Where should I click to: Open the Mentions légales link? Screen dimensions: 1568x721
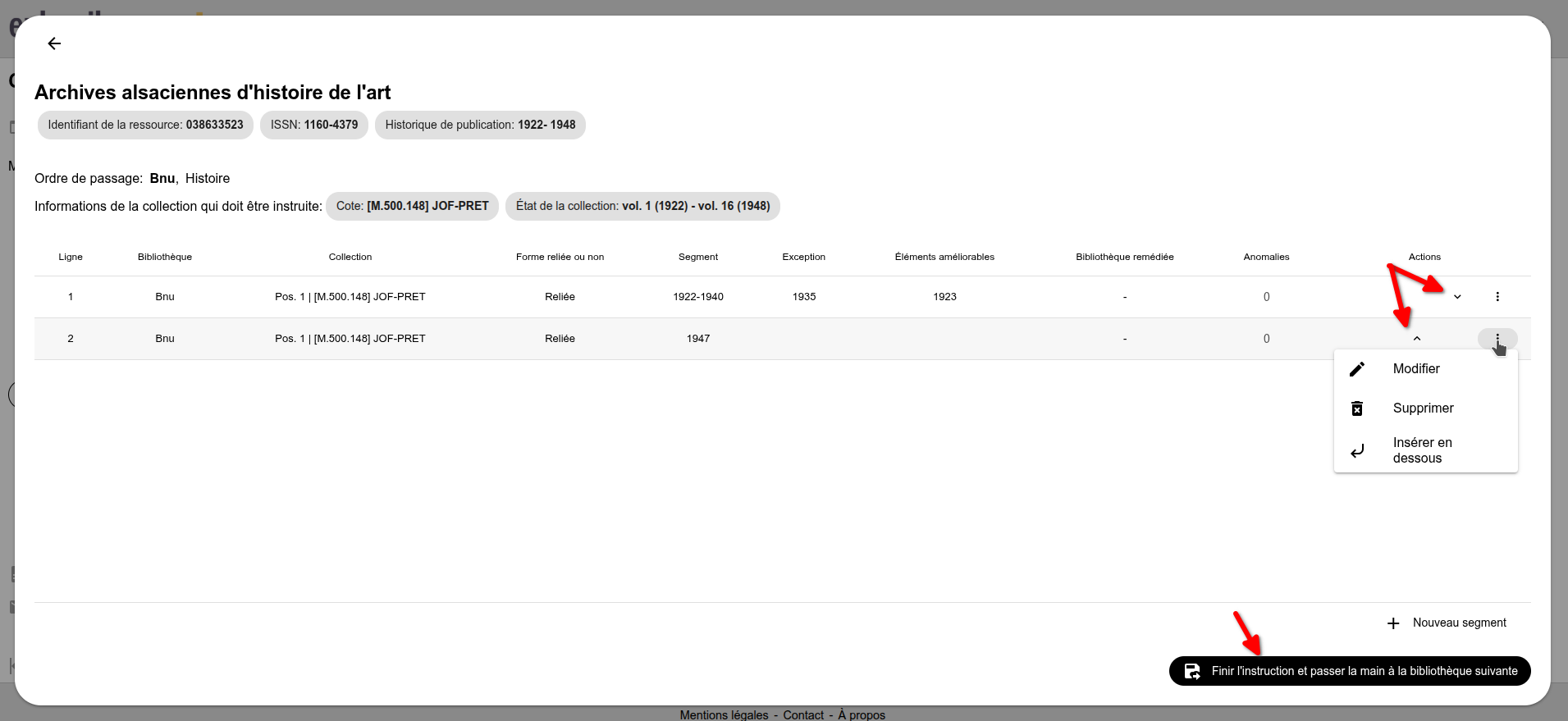coord(724,714)
